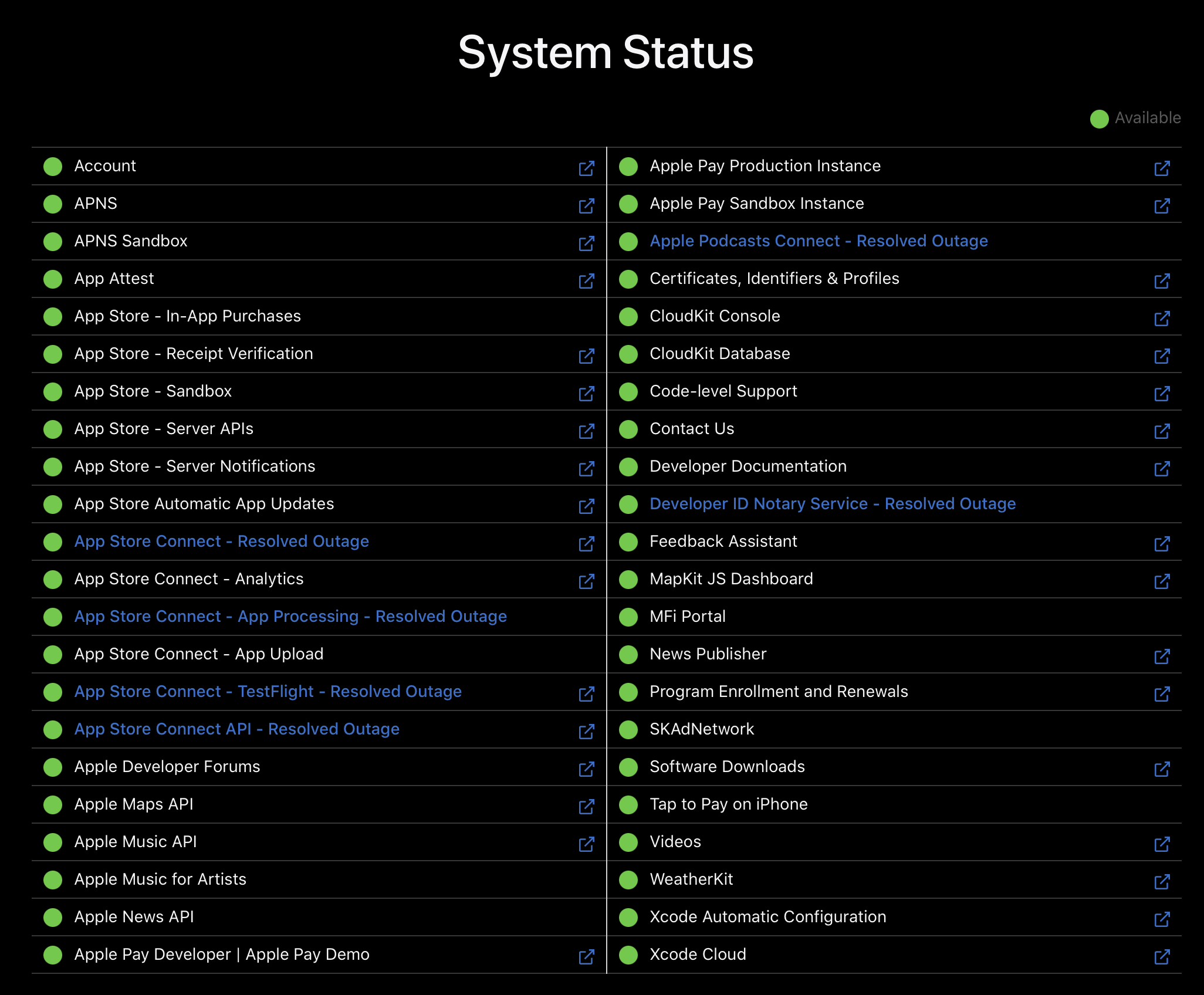Image resolution: width=1204 pixels, height=995 pixels.
Task: Click the App Store Connect - Resolved Outage link
Action: point(222,542)
